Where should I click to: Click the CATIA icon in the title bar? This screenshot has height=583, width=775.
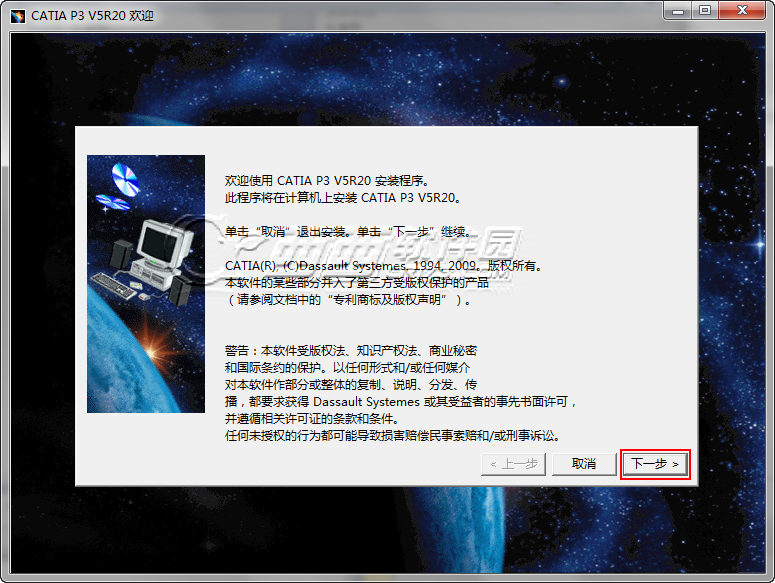18,16
